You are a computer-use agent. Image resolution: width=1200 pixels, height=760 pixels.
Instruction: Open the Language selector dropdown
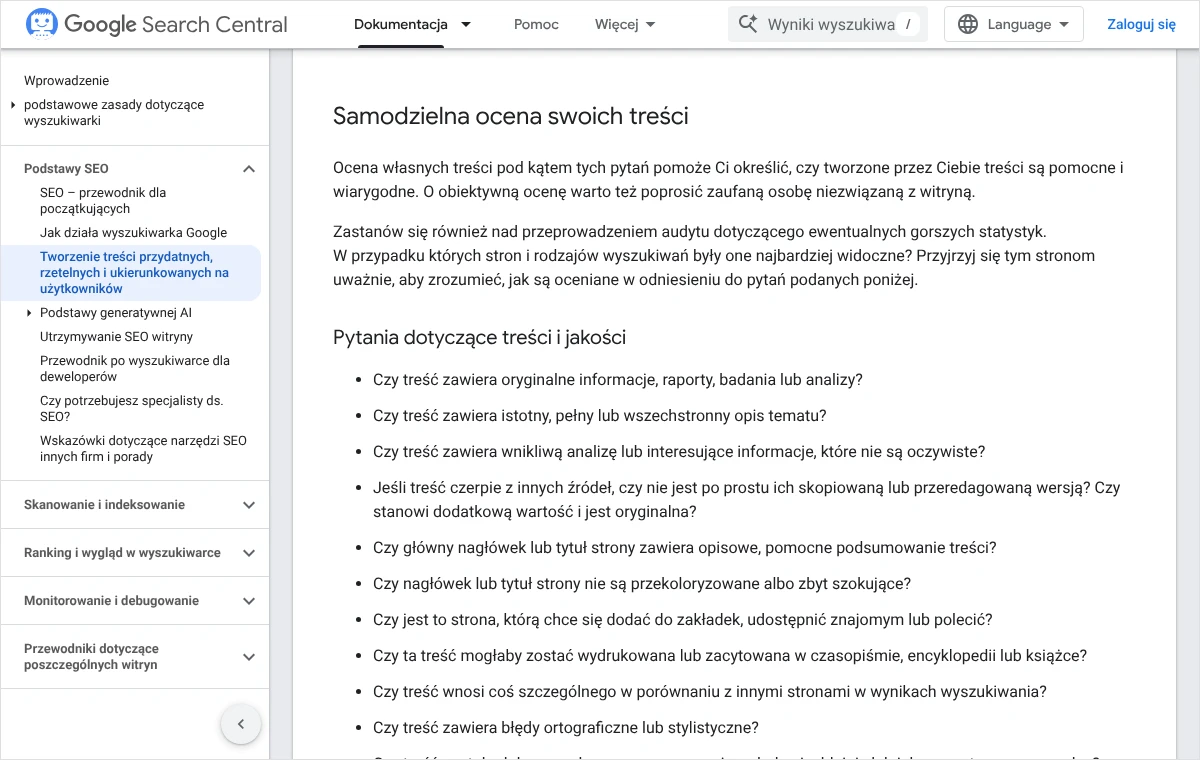[1014, 24]
